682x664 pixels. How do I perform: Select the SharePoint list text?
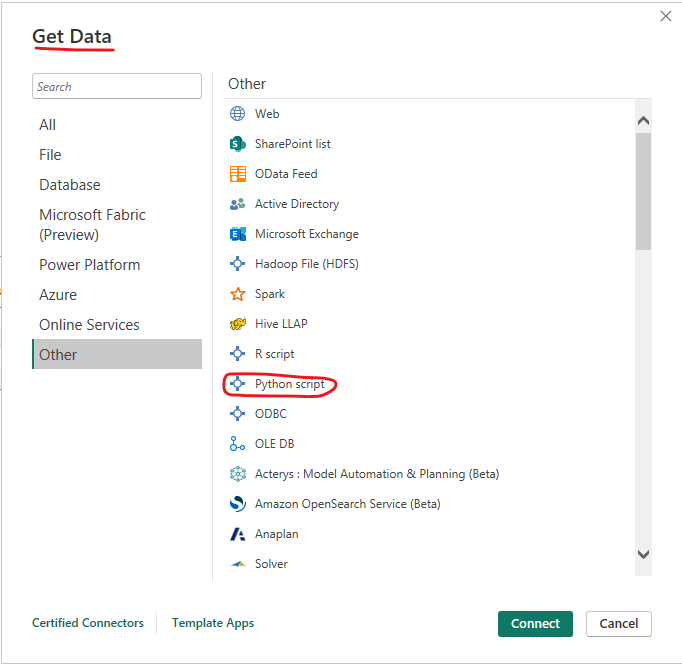click(x=293, y=143)
